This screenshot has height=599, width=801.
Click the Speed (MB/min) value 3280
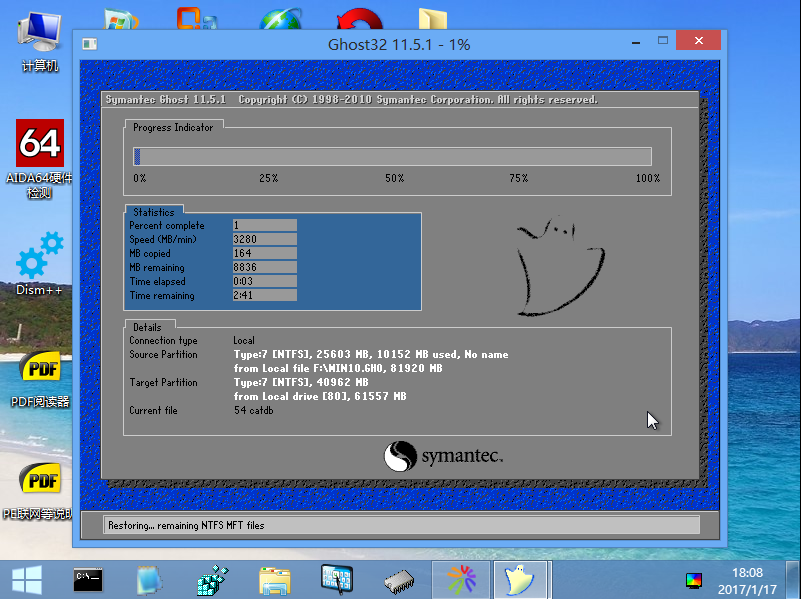265,239
